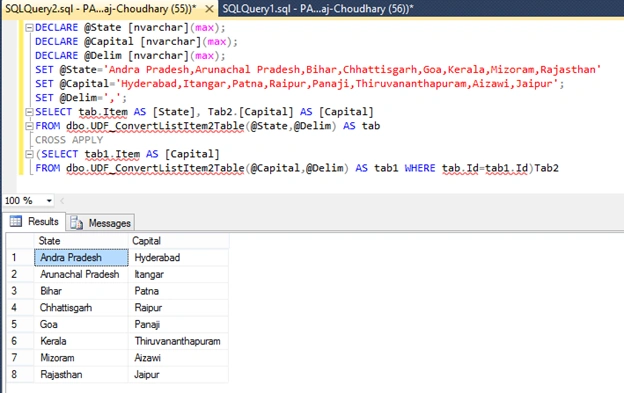
Task: Select row header 1 in results
Action: (x=20, y=257)
